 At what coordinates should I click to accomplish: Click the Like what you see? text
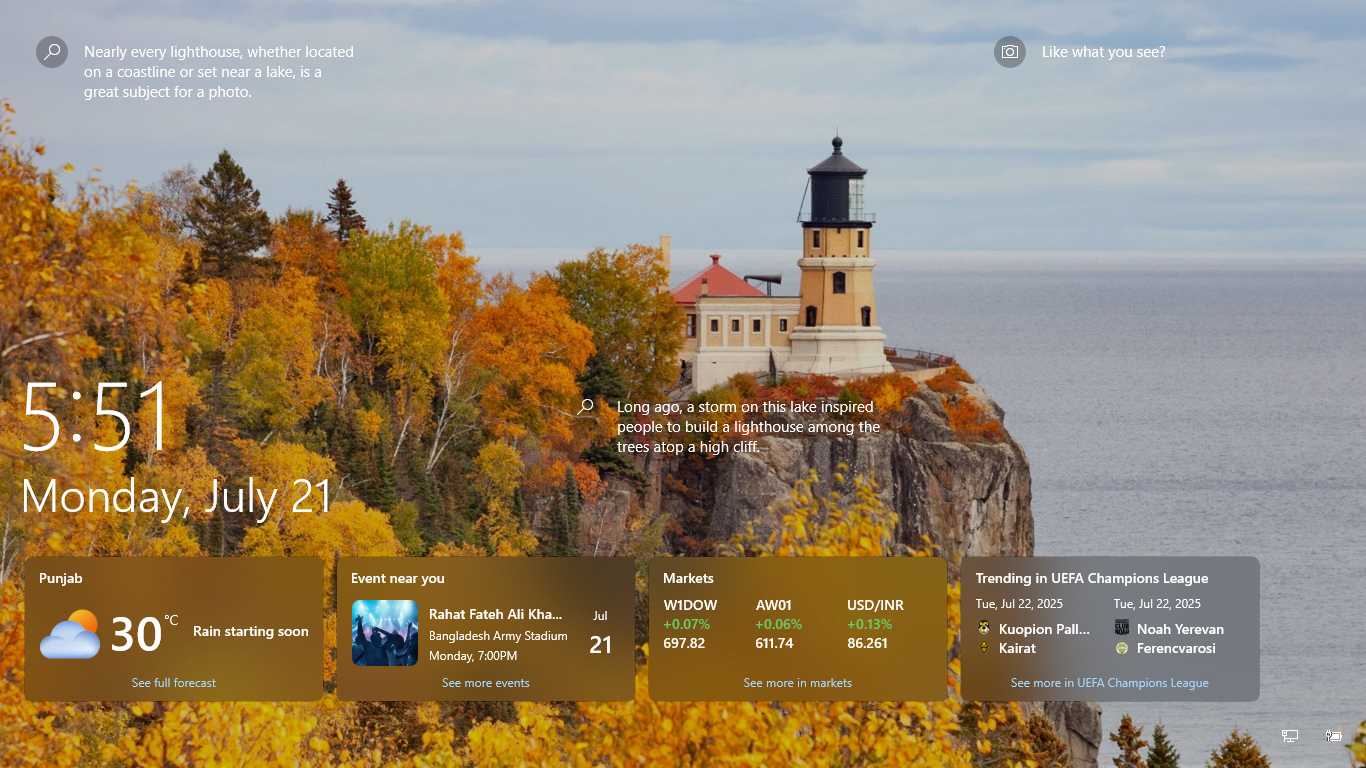[1104, 52]
